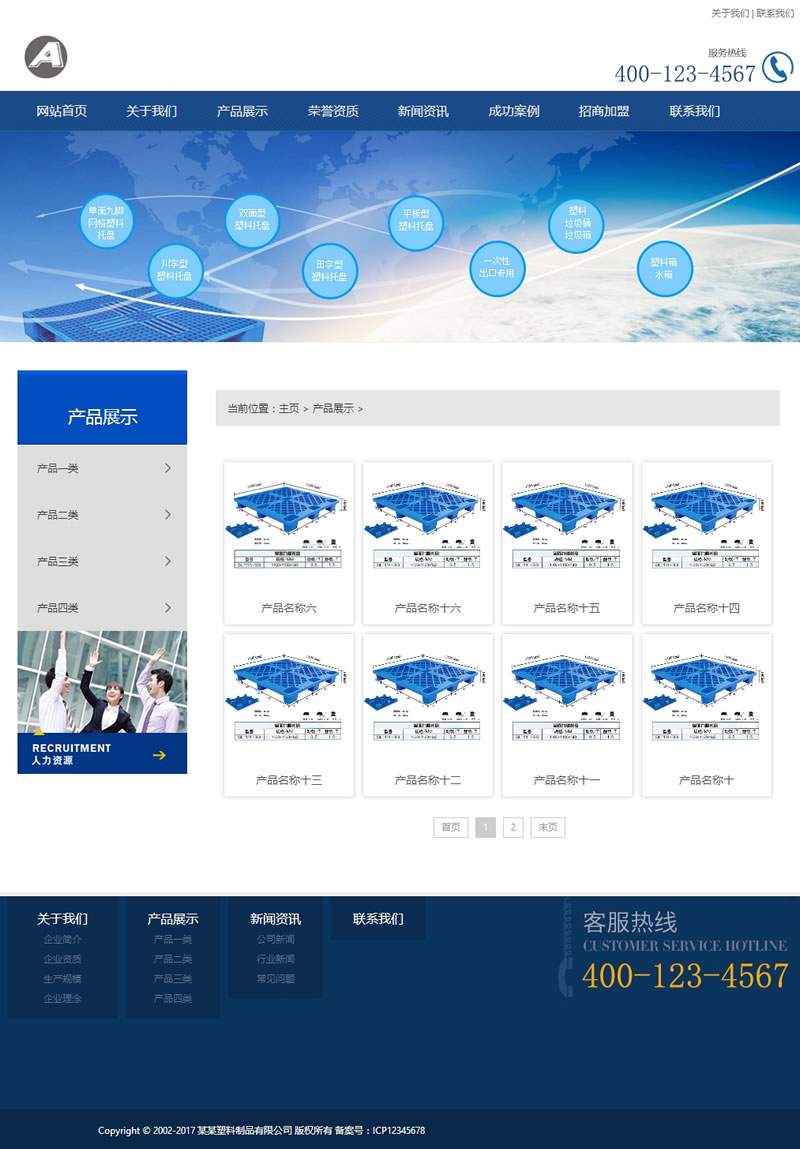Click 企业资质 in footer

point(62,959)
